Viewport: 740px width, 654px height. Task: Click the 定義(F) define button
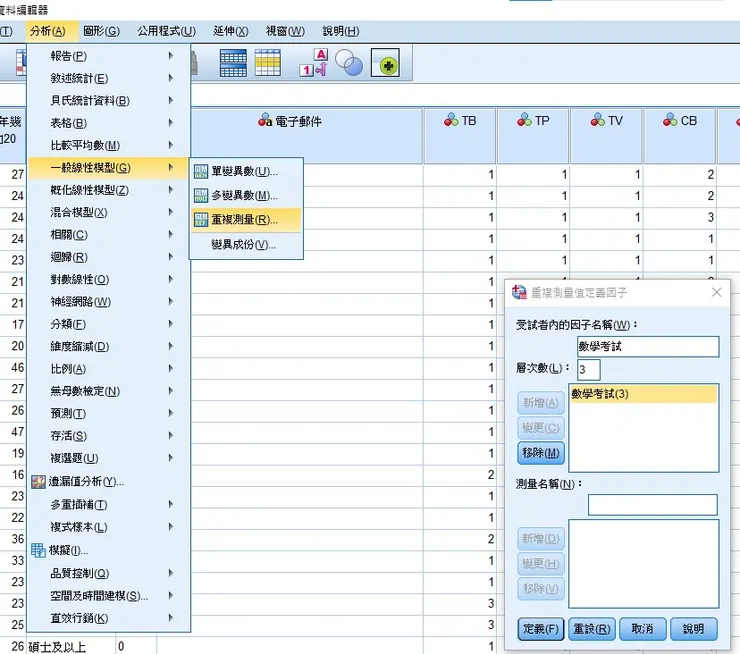click(541, 629)
